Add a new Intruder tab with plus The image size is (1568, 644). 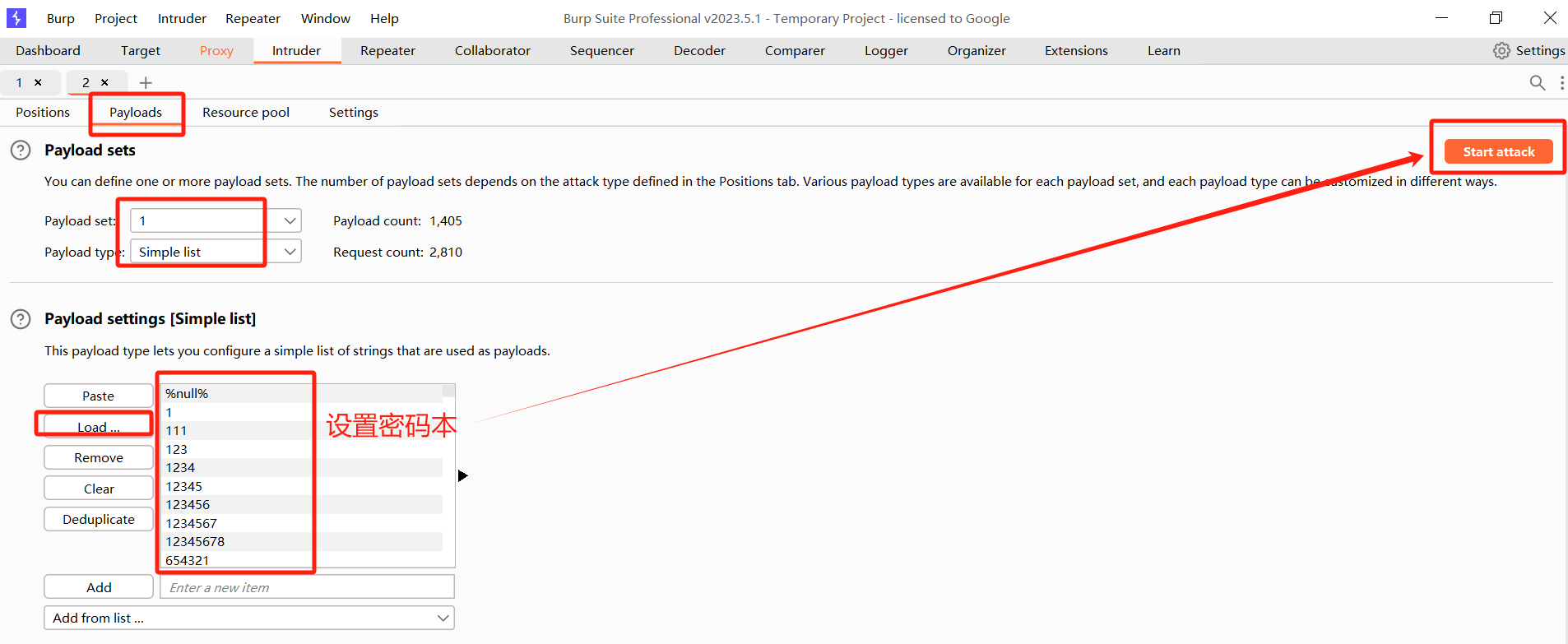point(146,82)
